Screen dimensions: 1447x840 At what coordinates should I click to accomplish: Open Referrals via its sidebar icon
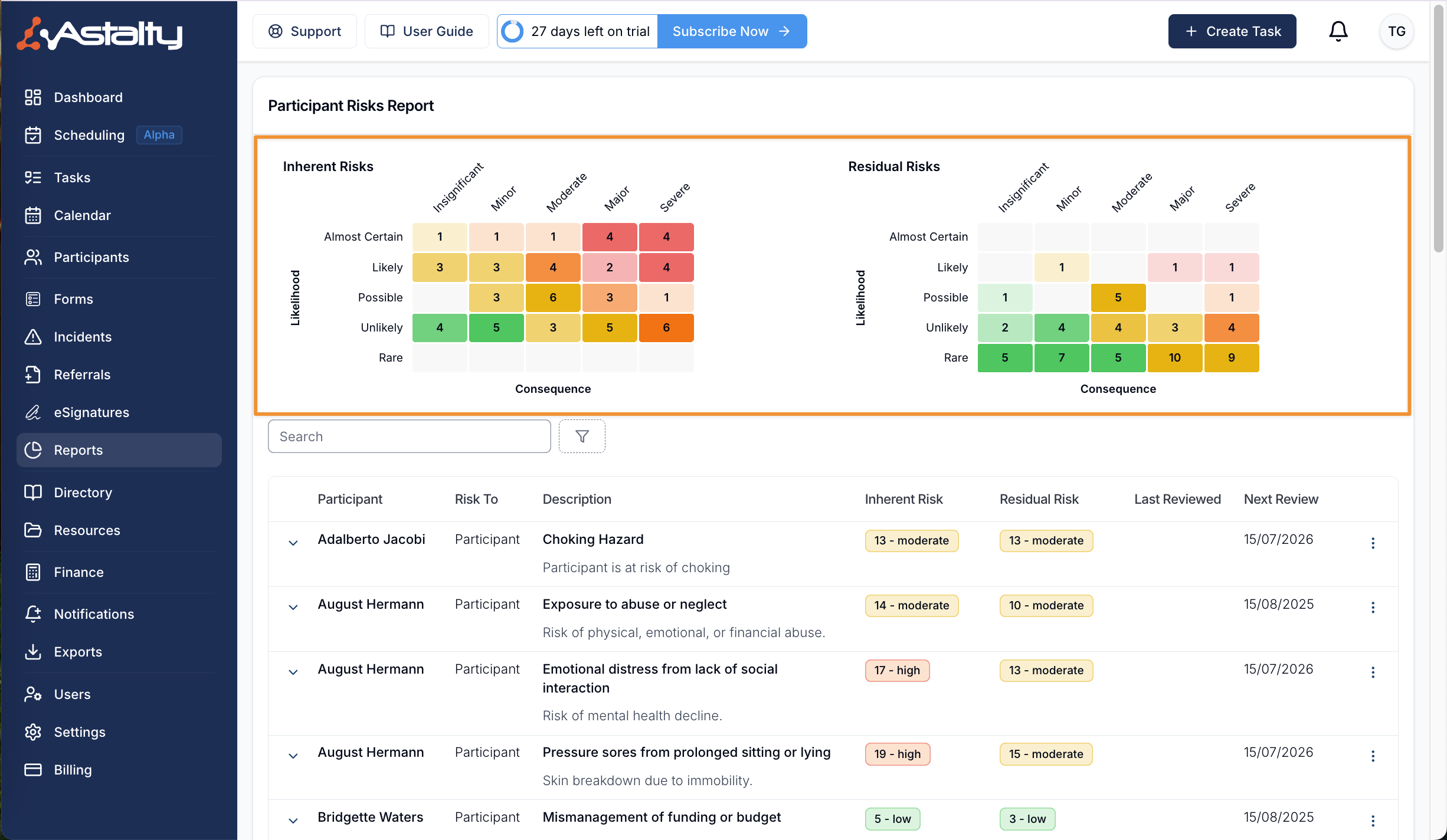coord(33,375)
